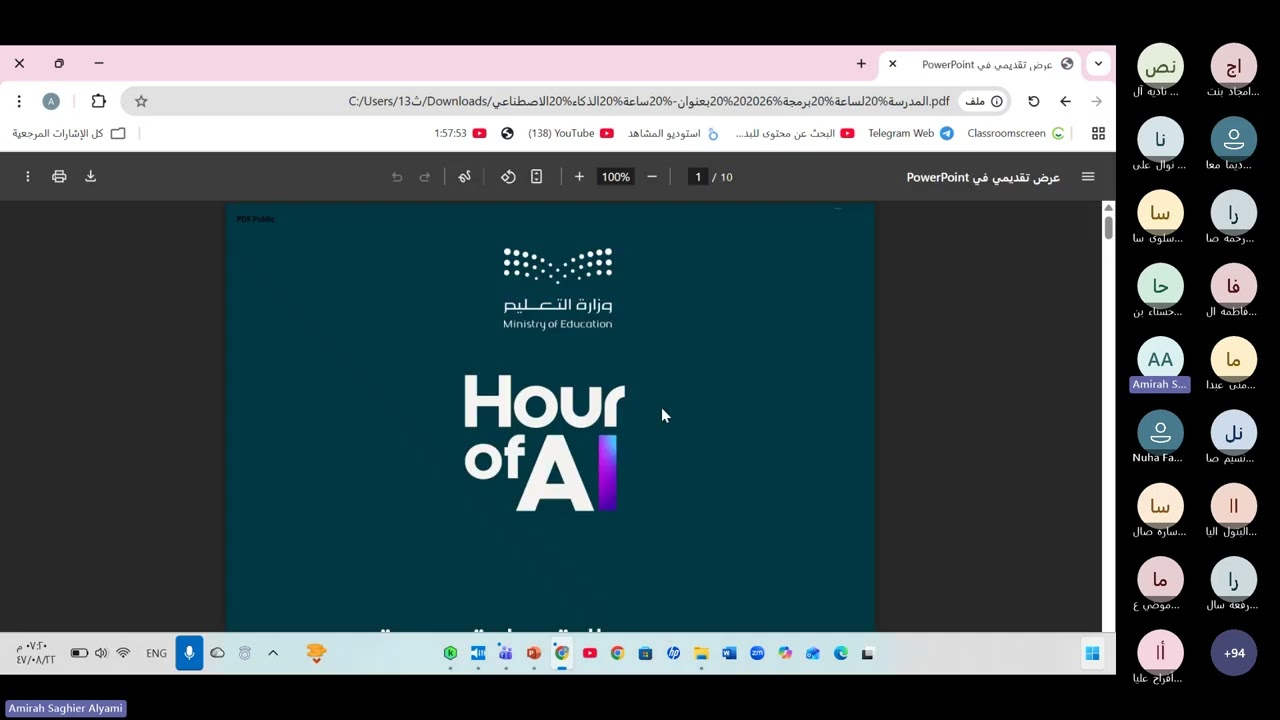This screenshot has height=720, width=1280.
Task: Open Word from the taskbar
Action: [729, 653]
